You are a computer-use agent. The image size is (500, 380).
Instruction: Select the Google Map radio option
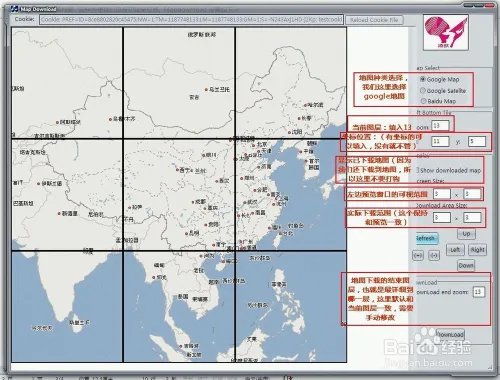[423, 79]
